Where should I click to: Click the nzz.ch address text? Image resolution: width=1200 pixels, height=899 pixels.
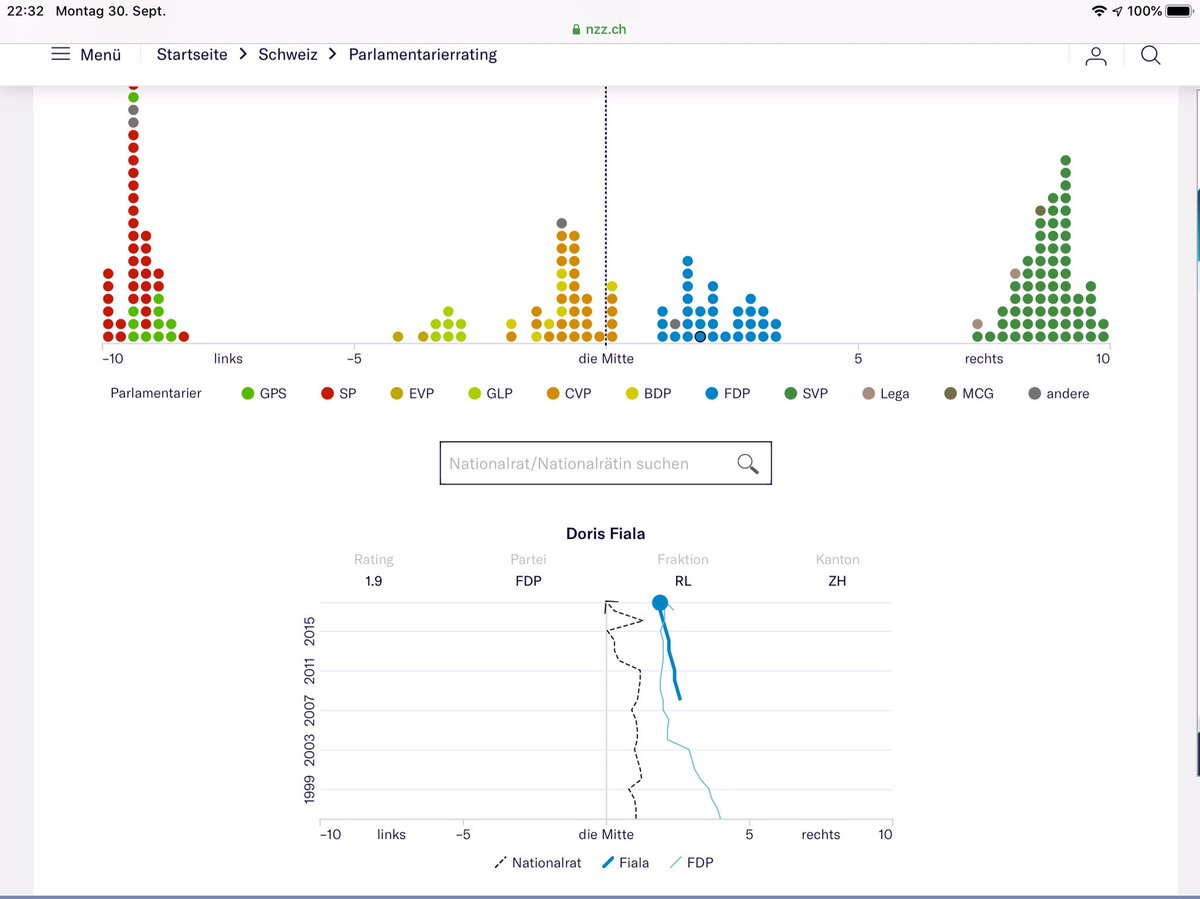606,30
